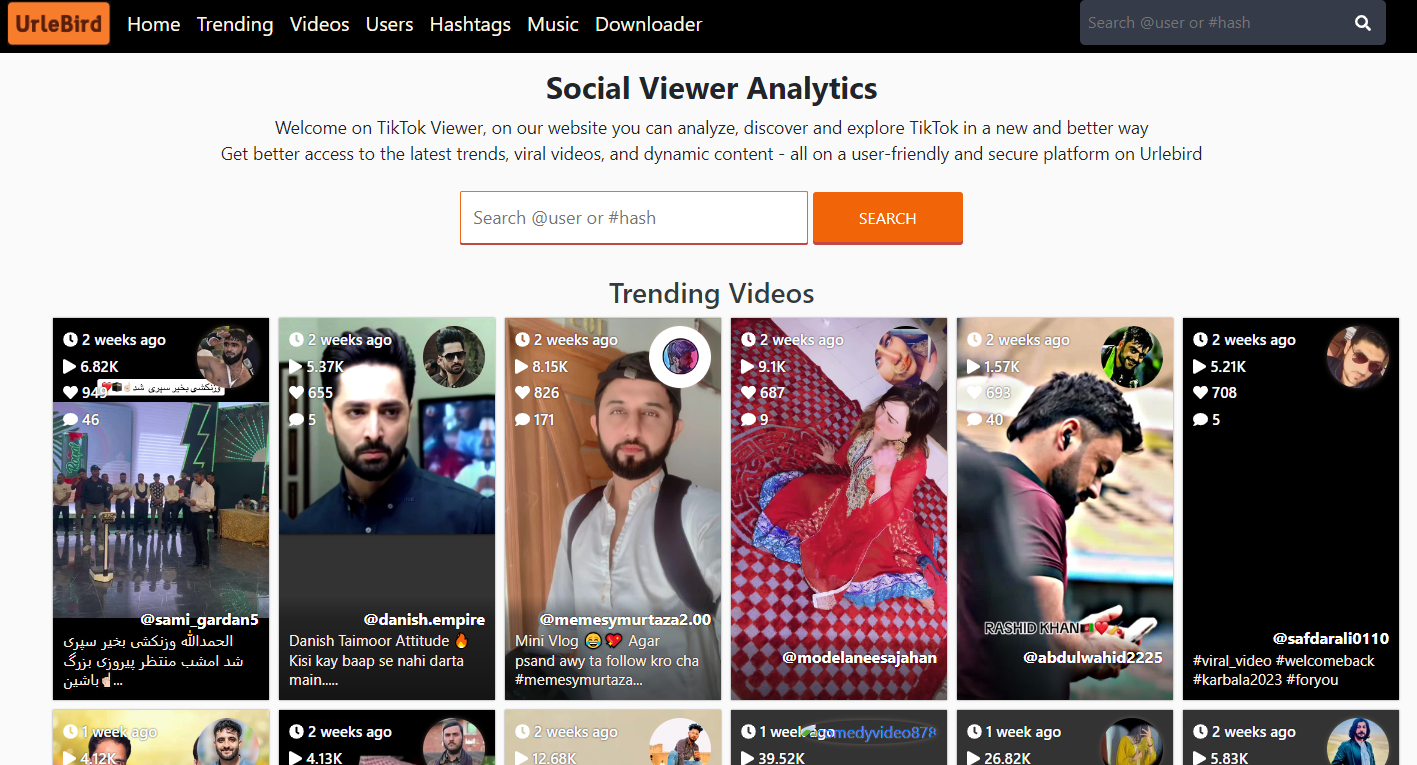Open the @abdulwahid2225 username link
The image size is (1417, 765).
point(1093,658)
